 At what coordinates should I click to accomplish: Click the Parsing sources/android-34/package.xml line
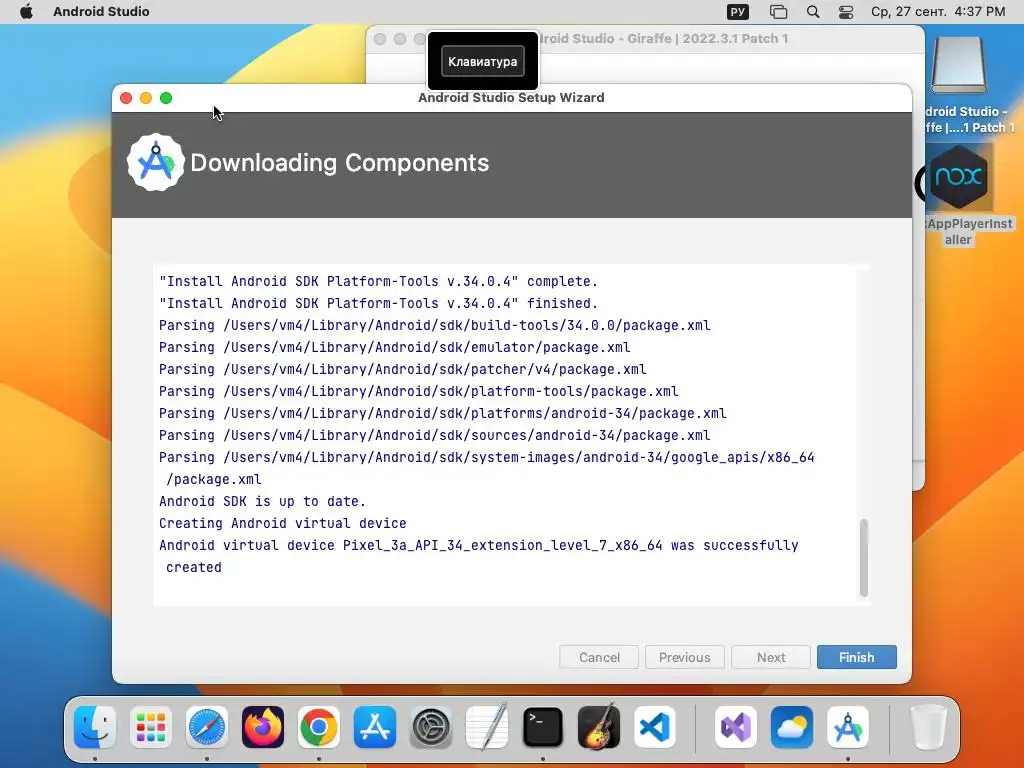point(434,436)
